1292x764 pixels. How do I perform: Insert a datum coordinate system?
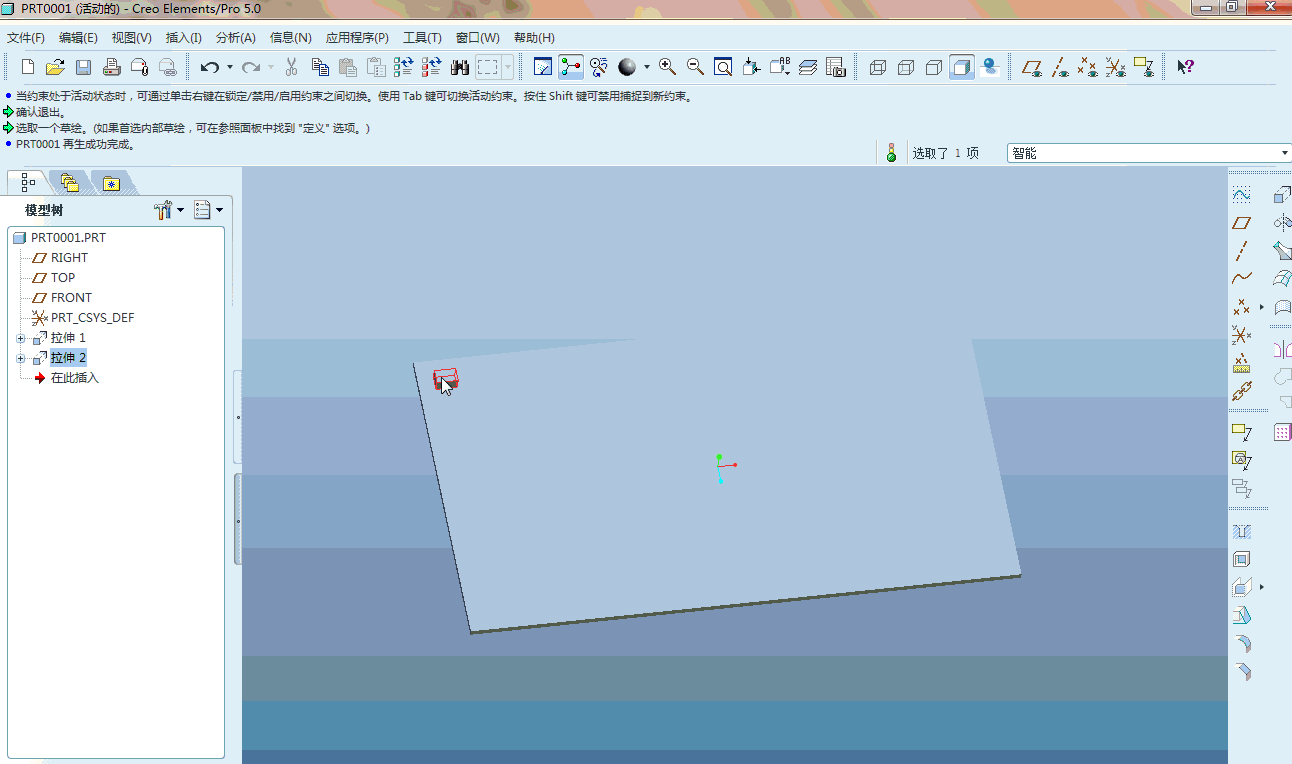1241,335
